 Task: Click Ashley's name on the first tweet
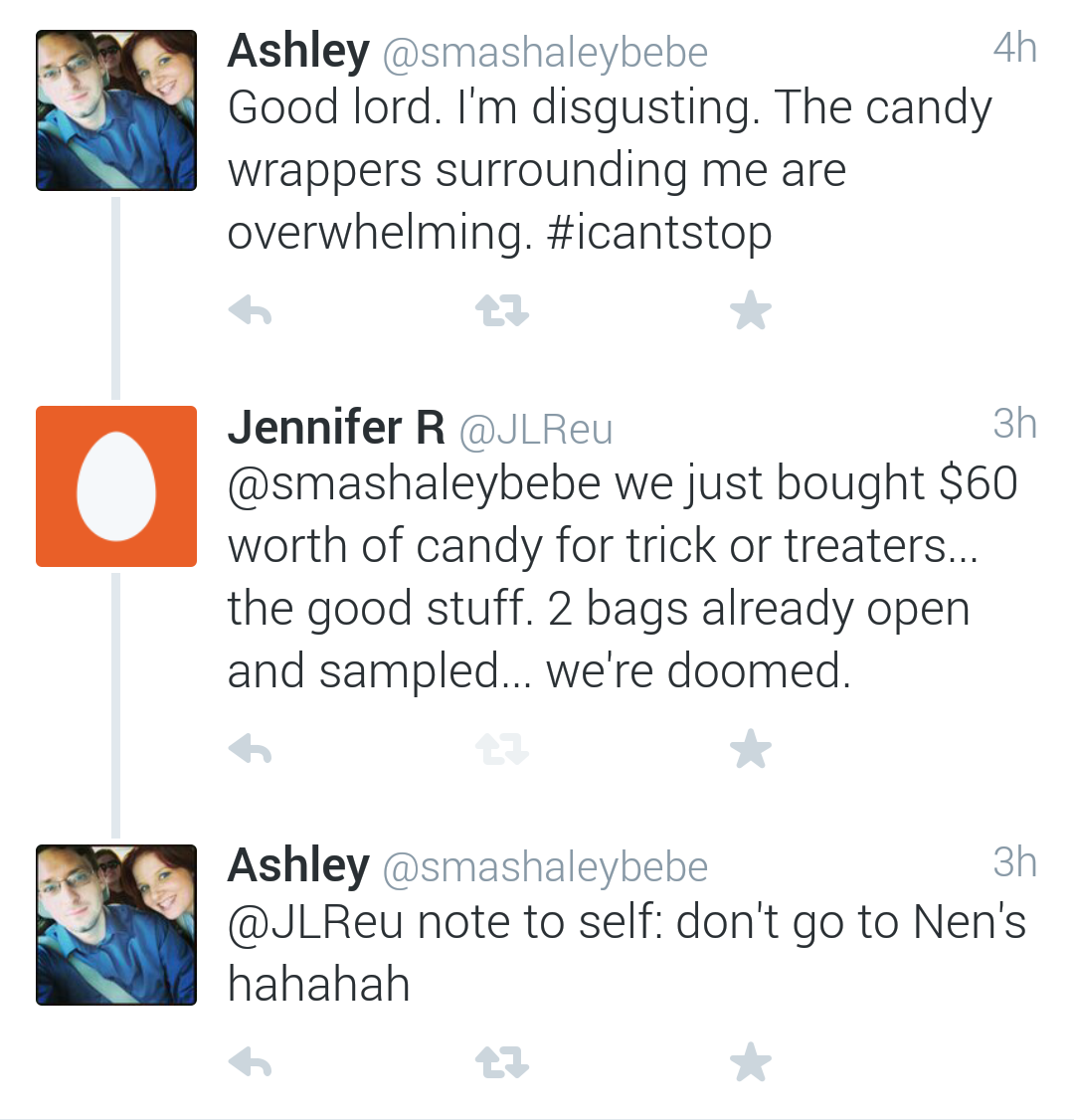[x=298, y=51]
